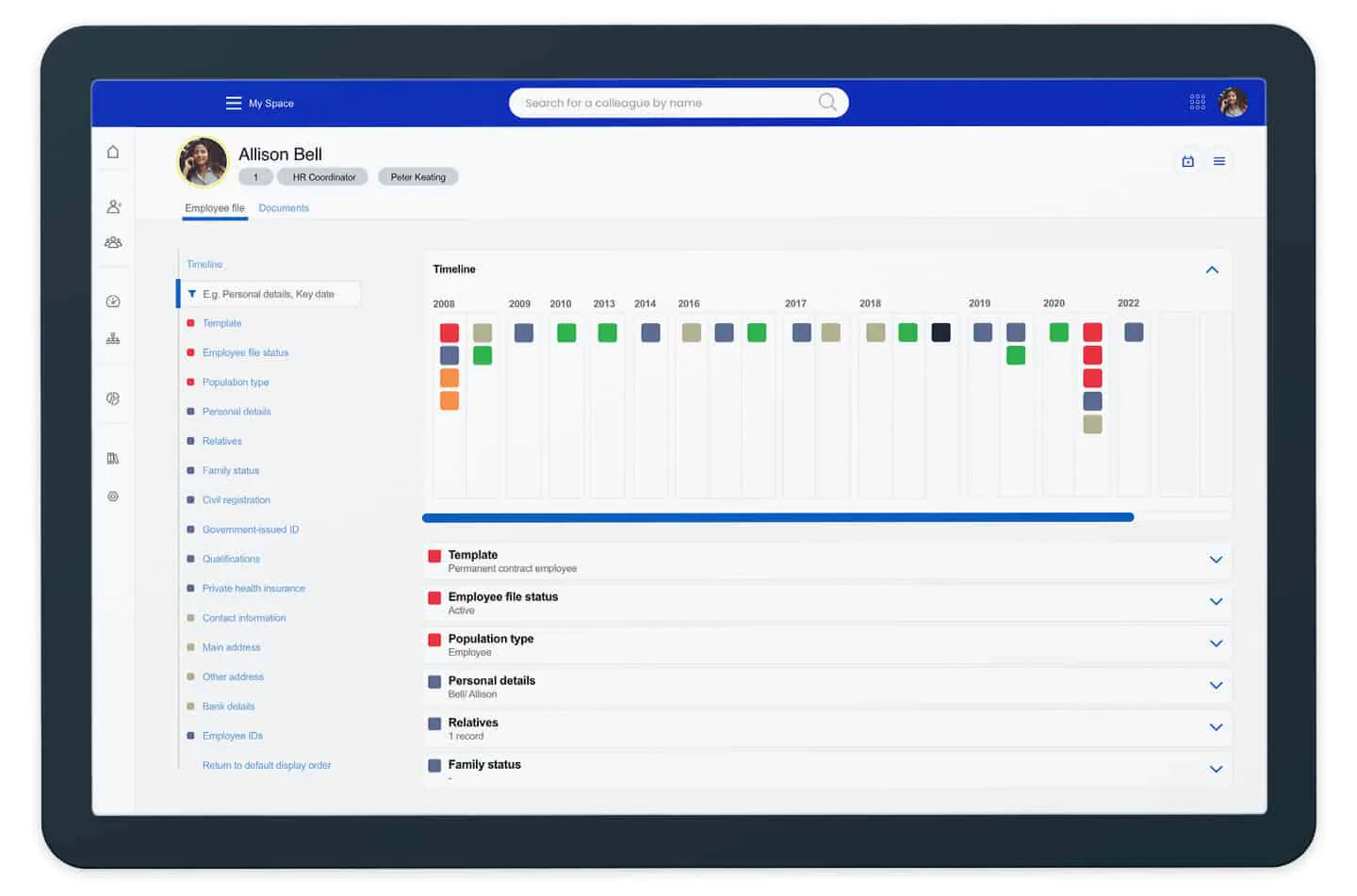
Task: Expand the Relatives section chevron
Action: [x=1216, y=727]
